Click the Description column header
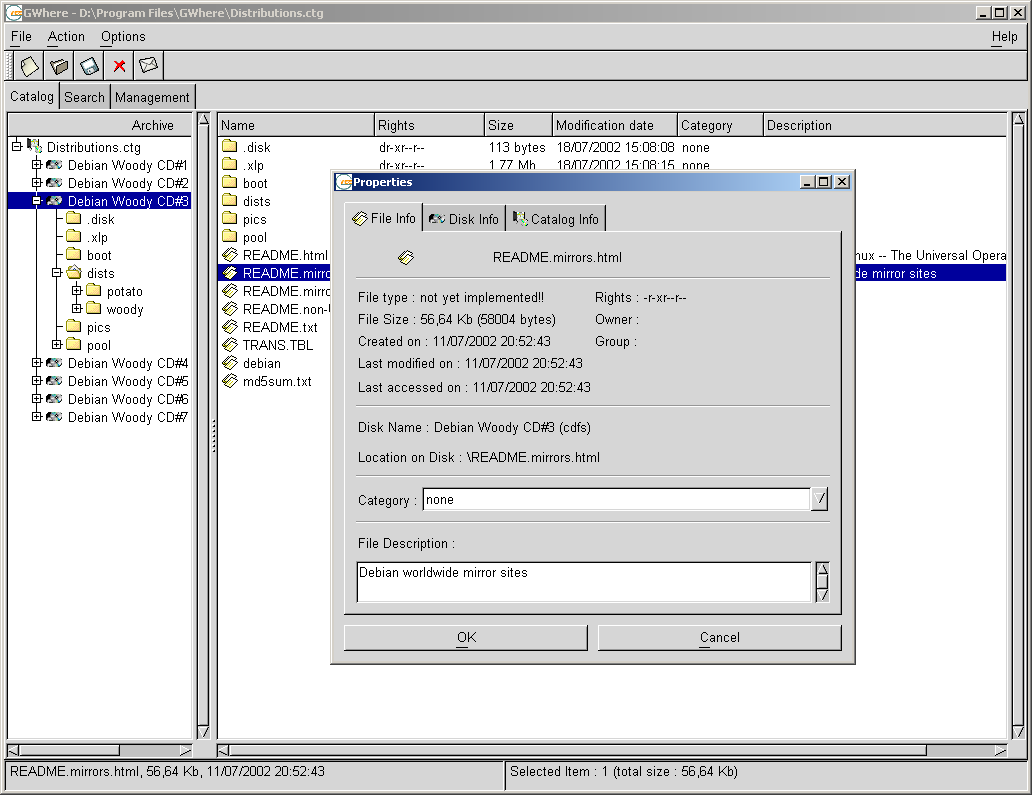 click(885, 125)
